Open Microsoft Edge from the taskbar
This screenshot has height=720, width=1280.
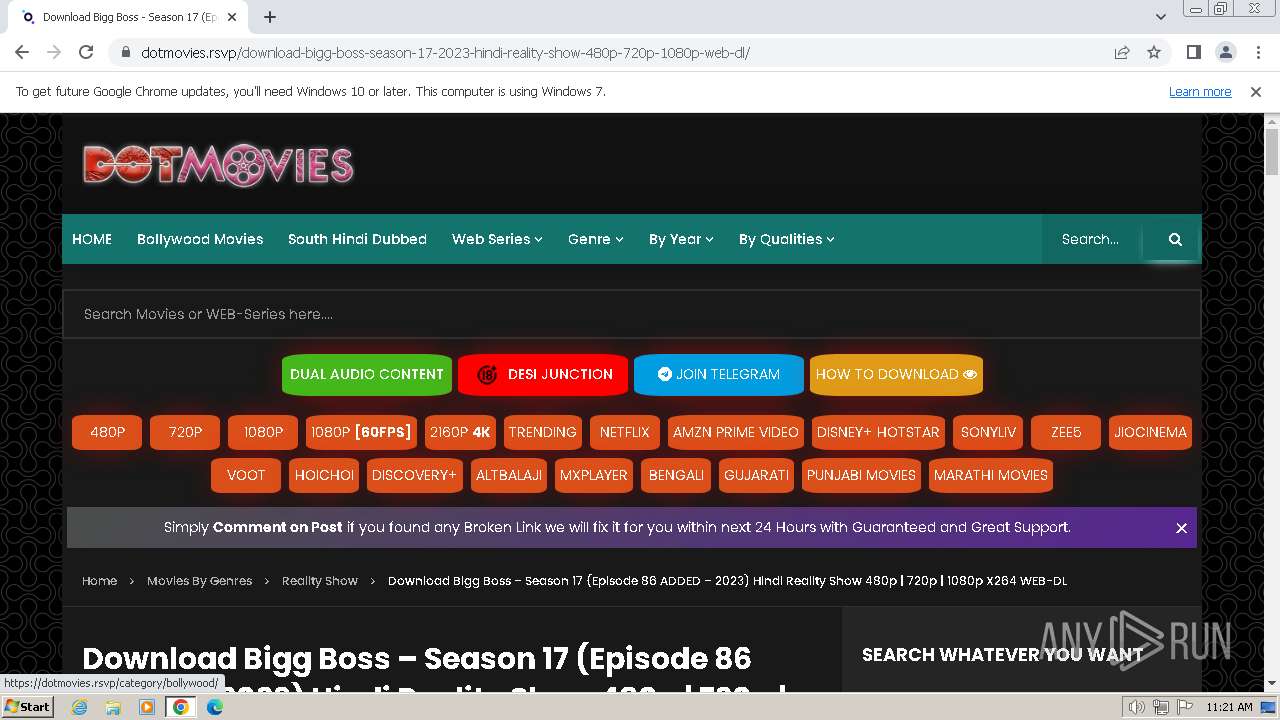[x=215, y=707]
